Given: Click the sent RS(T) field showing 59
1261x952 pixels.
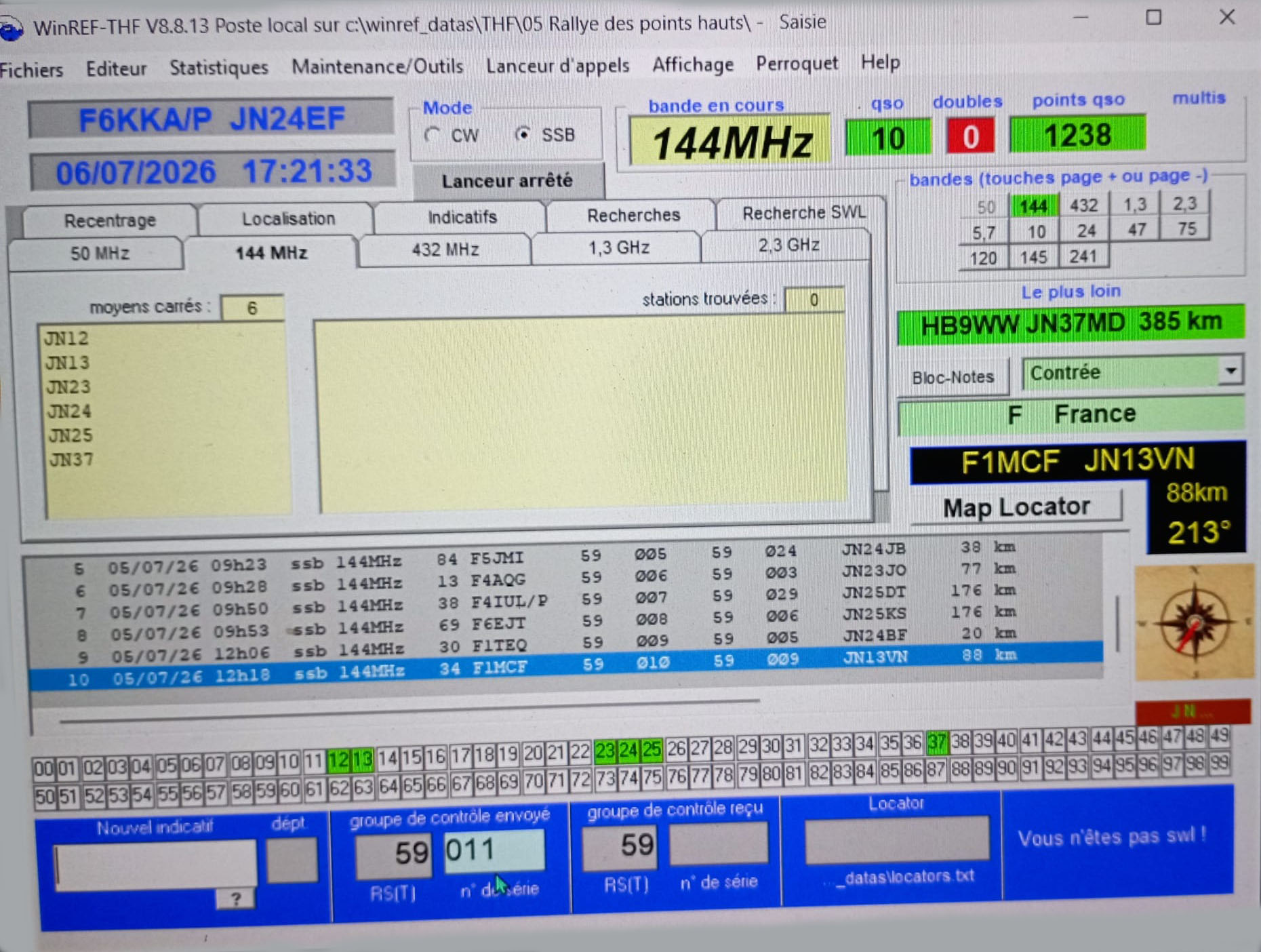Looking at the screenshot, I should [x=394, y=854].
